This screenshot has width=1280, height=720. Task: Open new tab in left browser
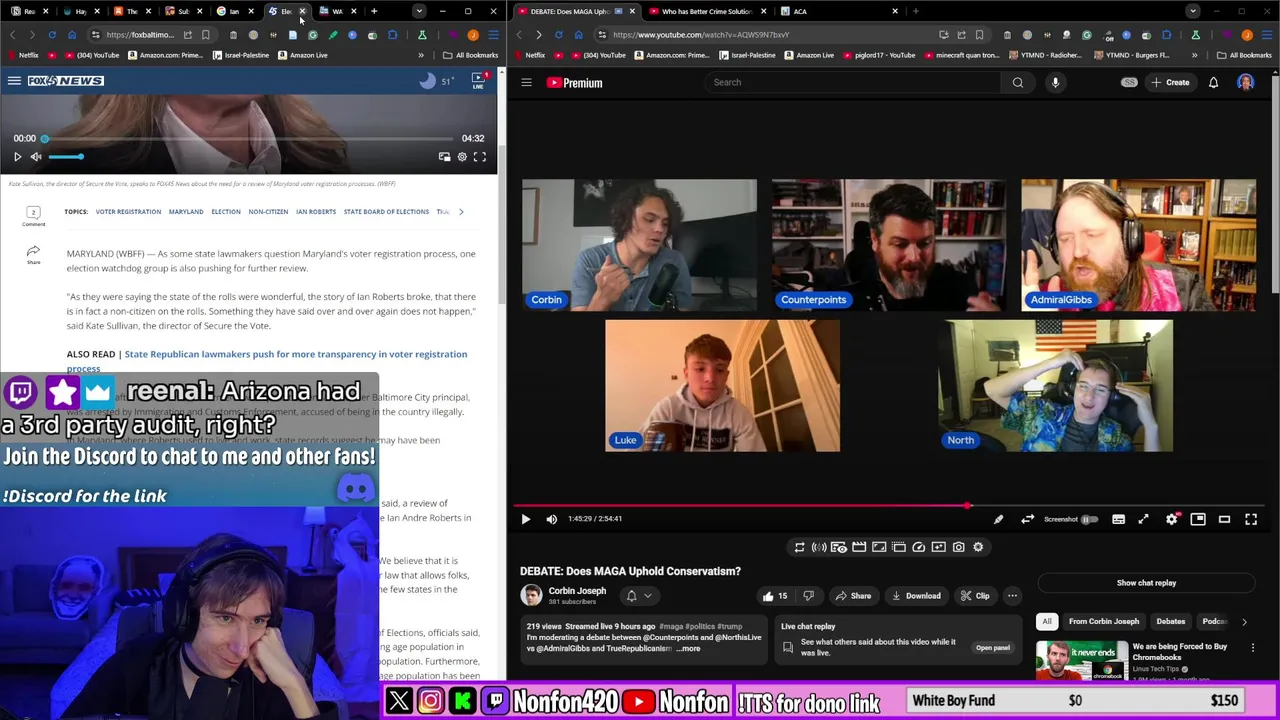[374, 11]
